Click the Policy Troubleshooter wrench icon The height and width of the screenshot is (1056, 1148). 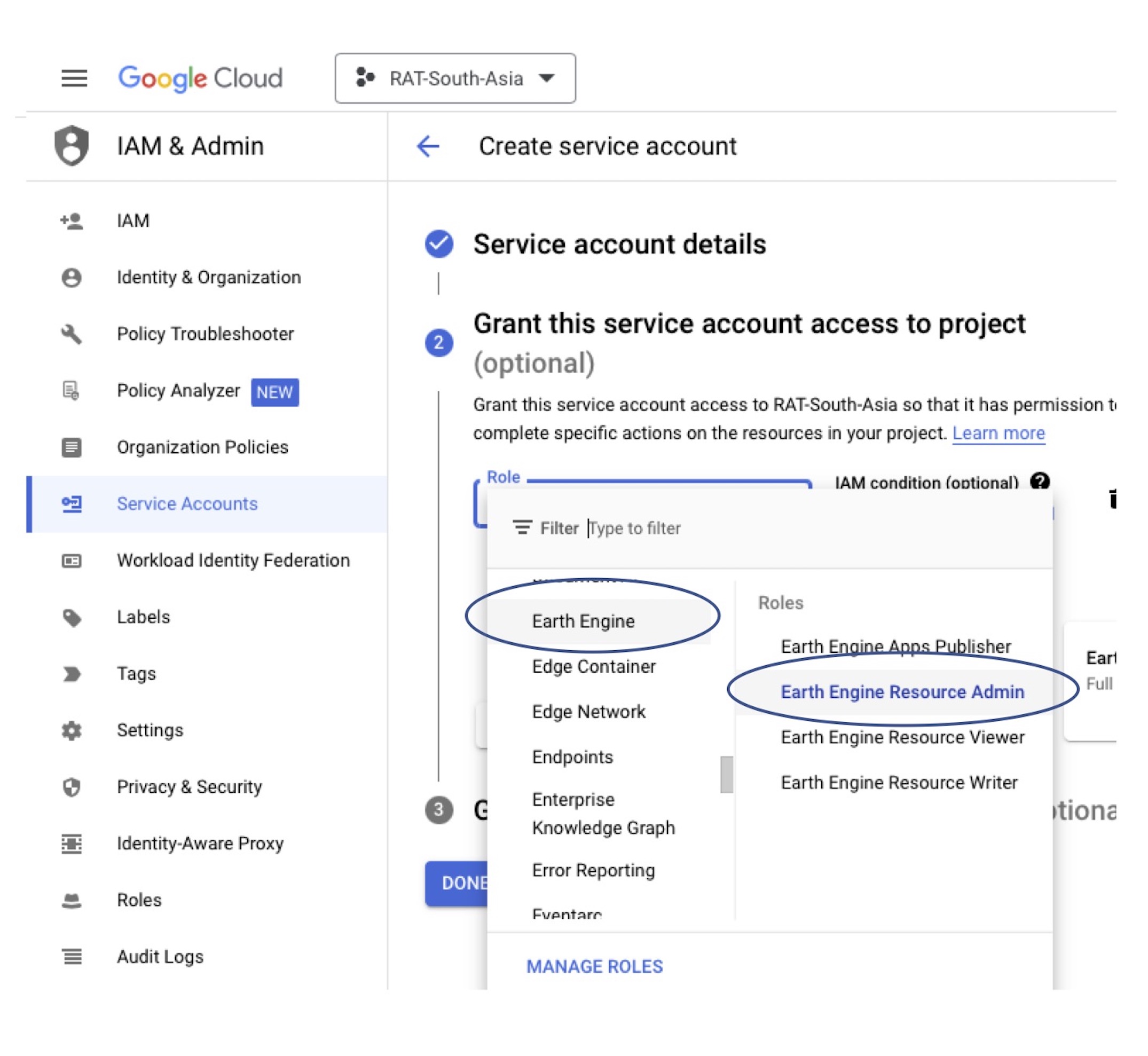72,334
